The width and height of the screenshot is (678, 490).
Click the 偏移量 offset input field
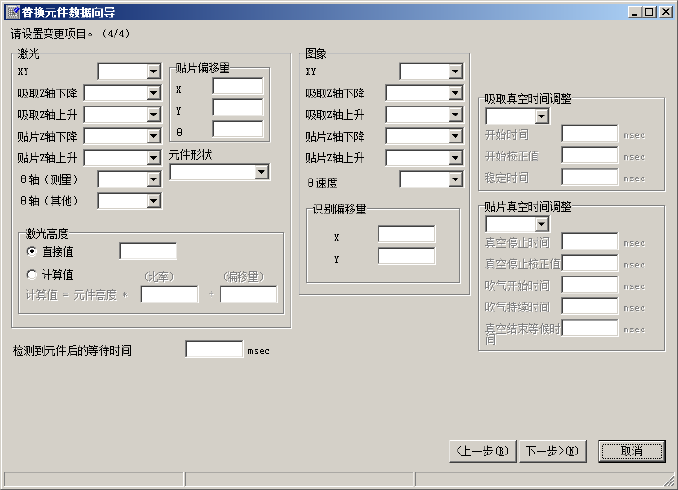pyautogui.click(x=249, y=294)
